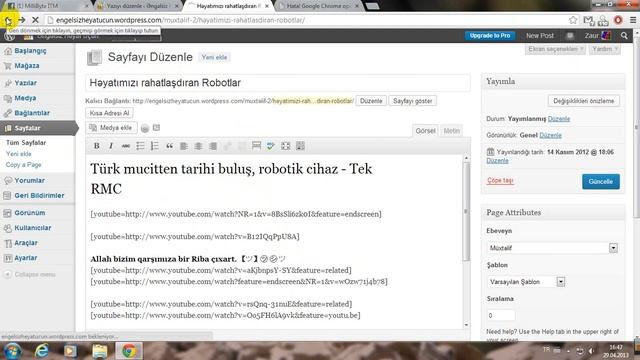
Task: Open the Ebeveyn parent dropdown
Action: click(553, 248)
